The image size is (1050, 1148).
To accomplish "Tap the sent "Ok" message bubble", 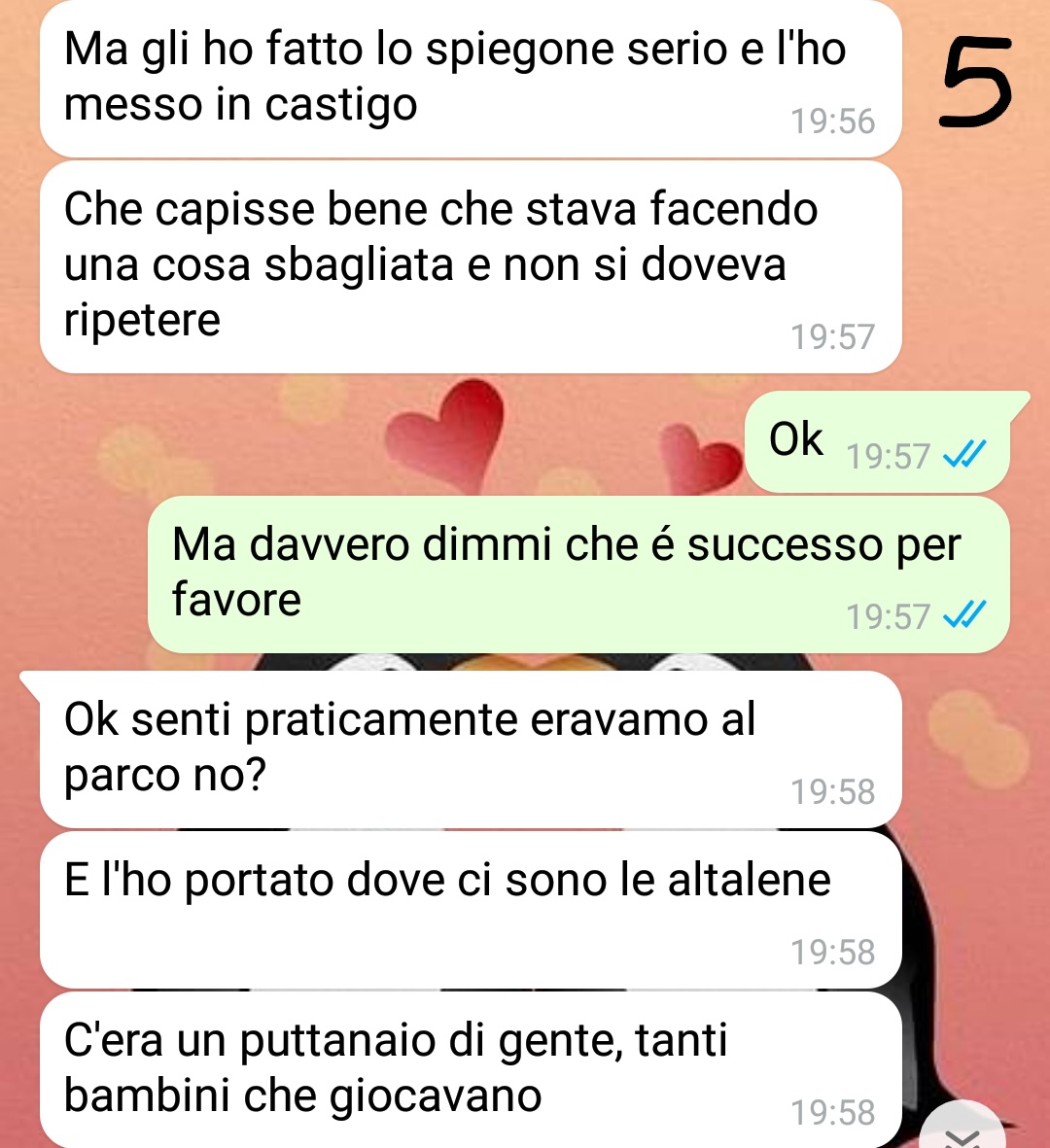I will [x=877, y=441].
